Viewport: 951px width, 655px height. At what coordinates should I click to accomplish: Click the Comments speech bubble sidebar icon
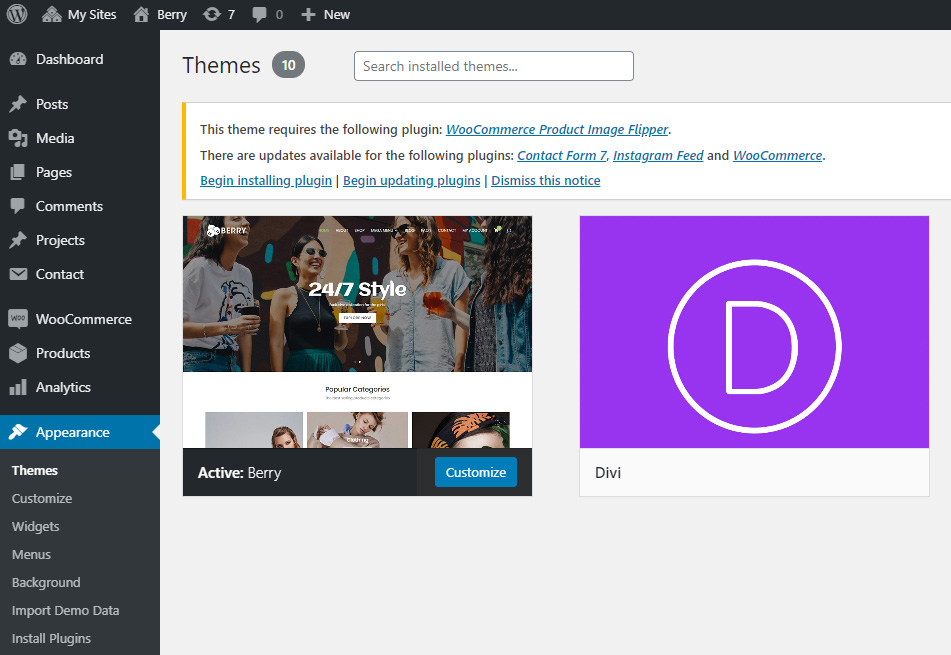(18, 206)
